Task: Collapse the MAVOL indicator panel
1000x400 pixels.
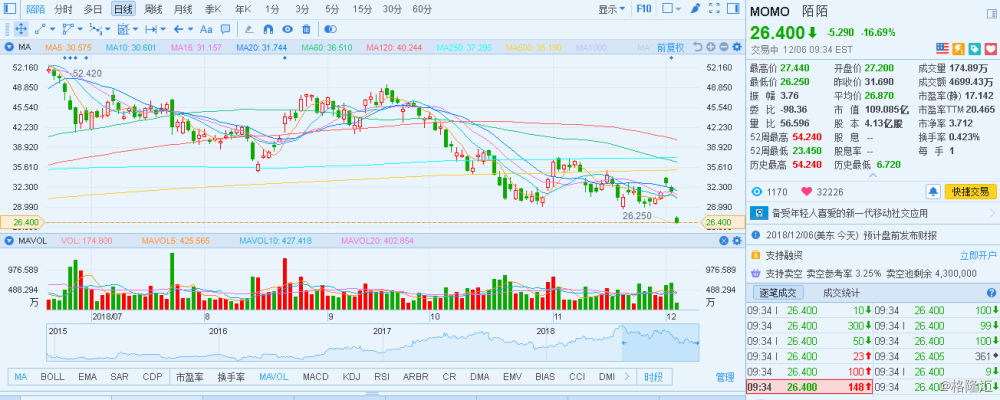Action: click(10, 241)
